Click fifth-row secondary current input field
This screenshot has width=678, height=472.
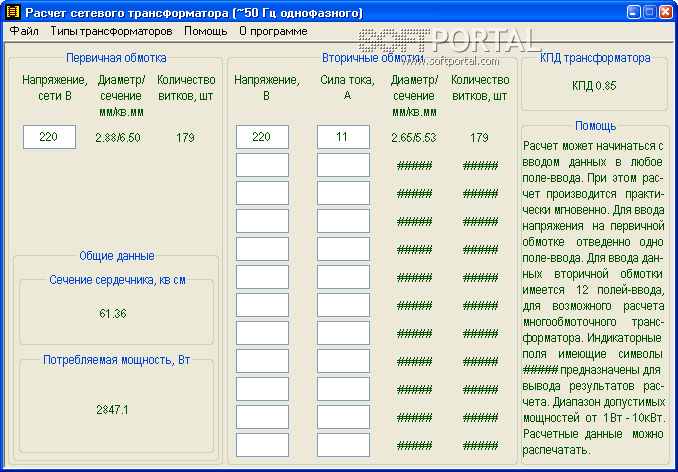(x=343, y=249)
